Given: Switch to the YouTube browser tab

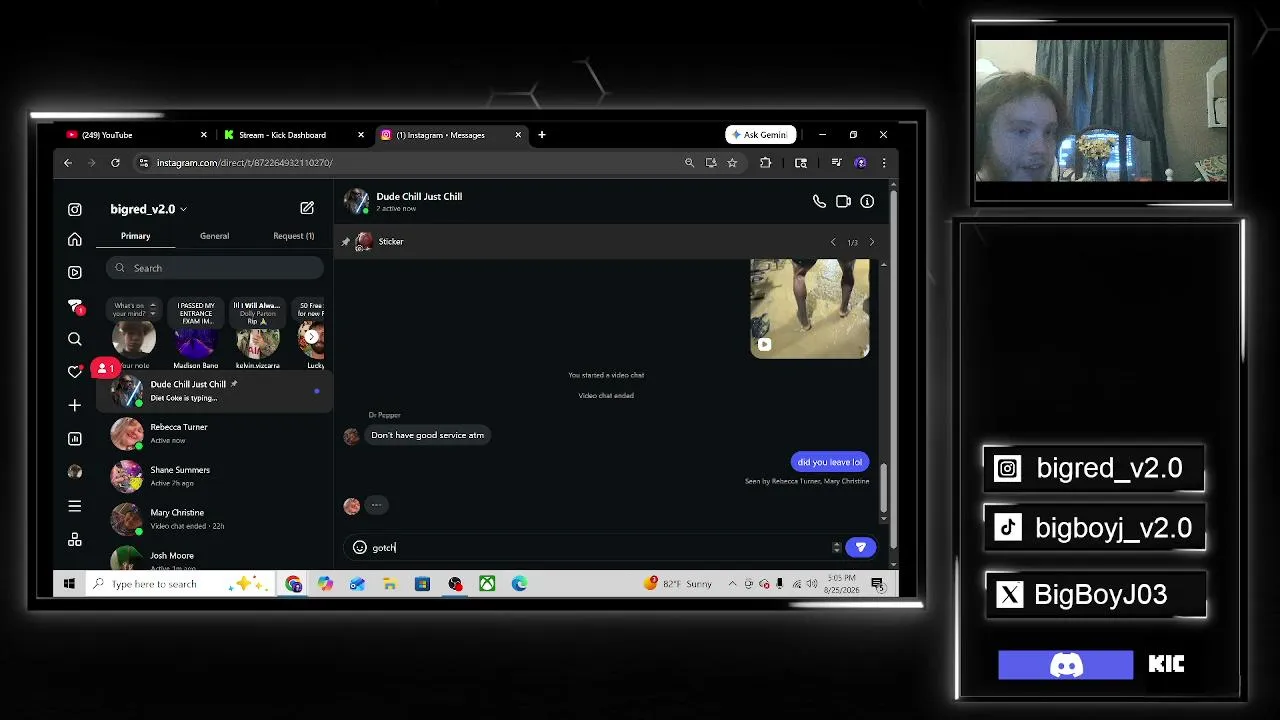Looking at the screenshot, I should tap(134, 135).
